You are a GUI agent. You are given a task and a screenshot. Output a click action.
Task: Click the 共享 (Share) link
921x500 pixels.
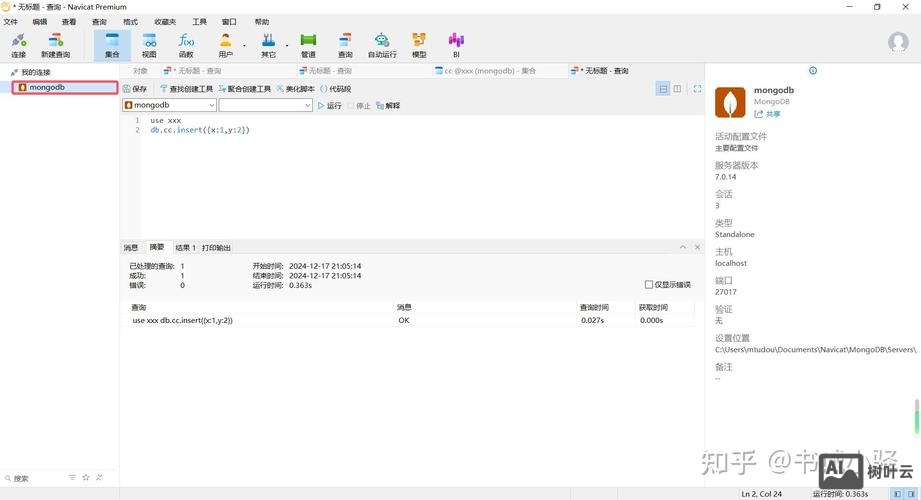coord(768,114)
